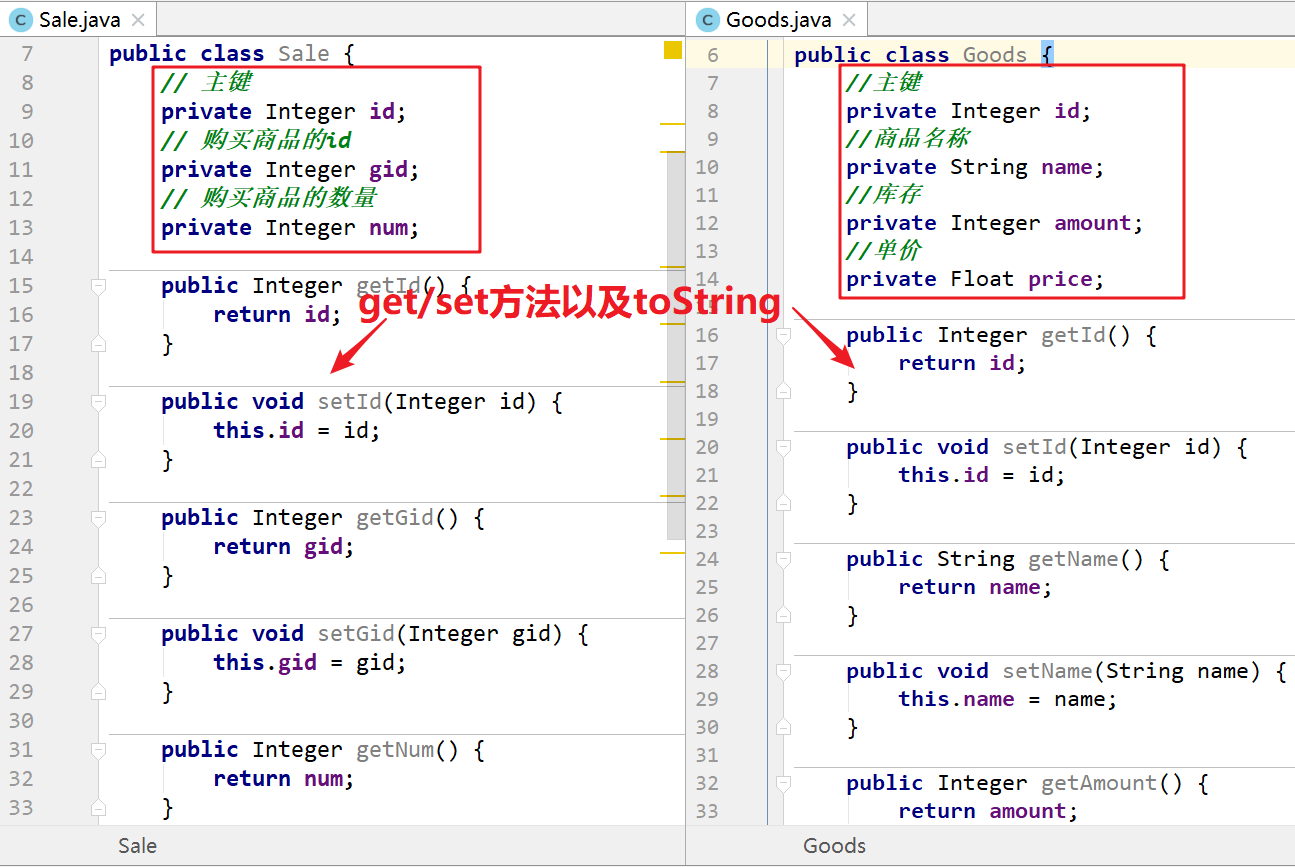Click the class name Sale in declaration

[304, 54]
